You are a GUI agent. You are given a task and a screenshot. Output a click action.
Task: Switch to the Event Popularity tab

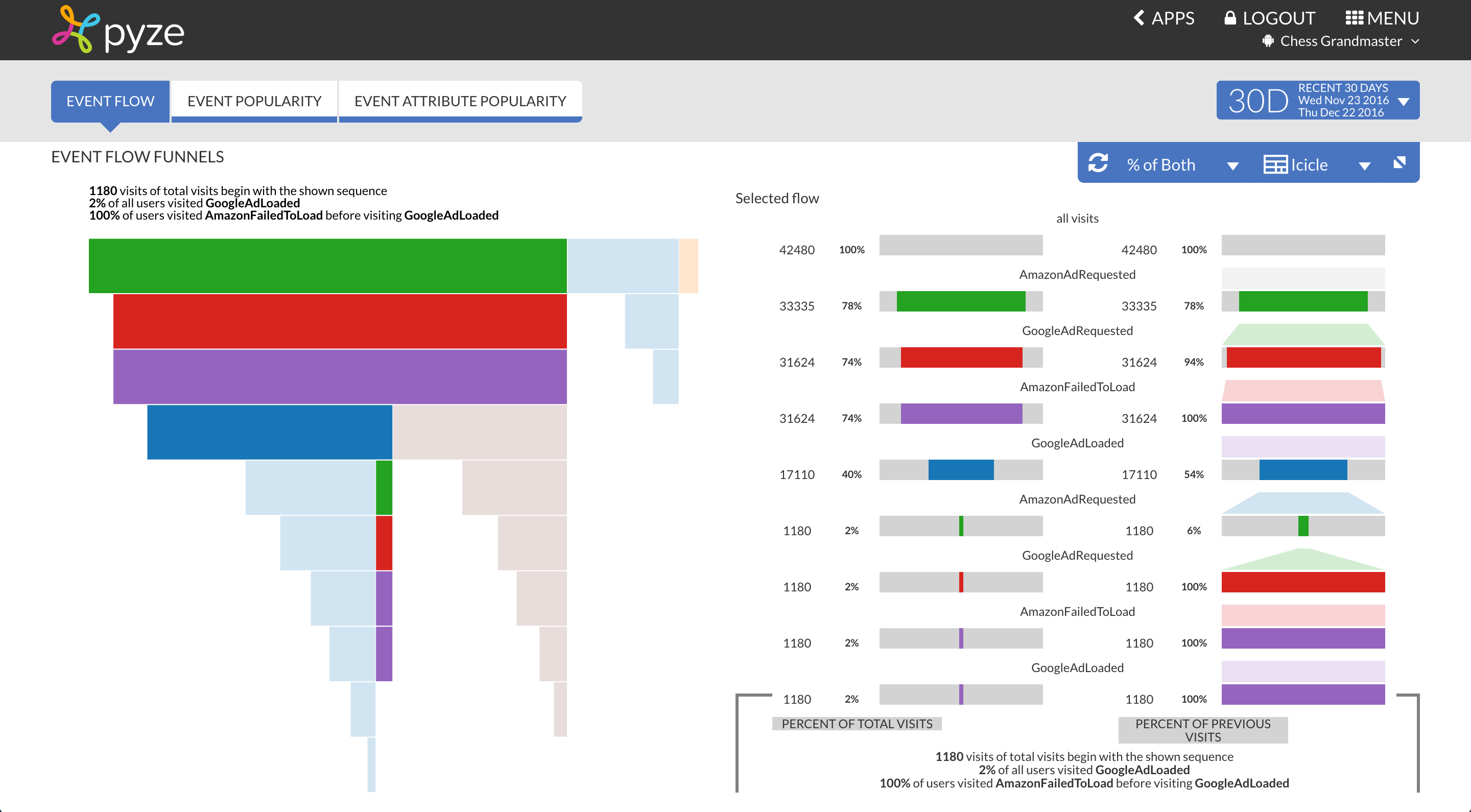(x=254, y=101)
